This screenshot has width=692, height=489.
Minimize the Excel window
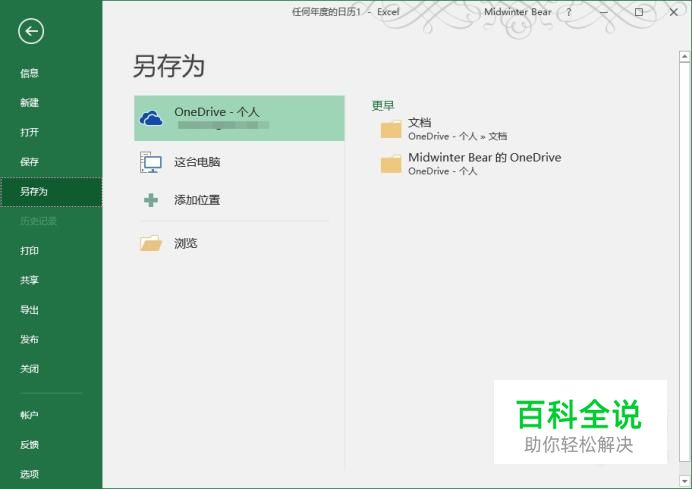[604, 12]
